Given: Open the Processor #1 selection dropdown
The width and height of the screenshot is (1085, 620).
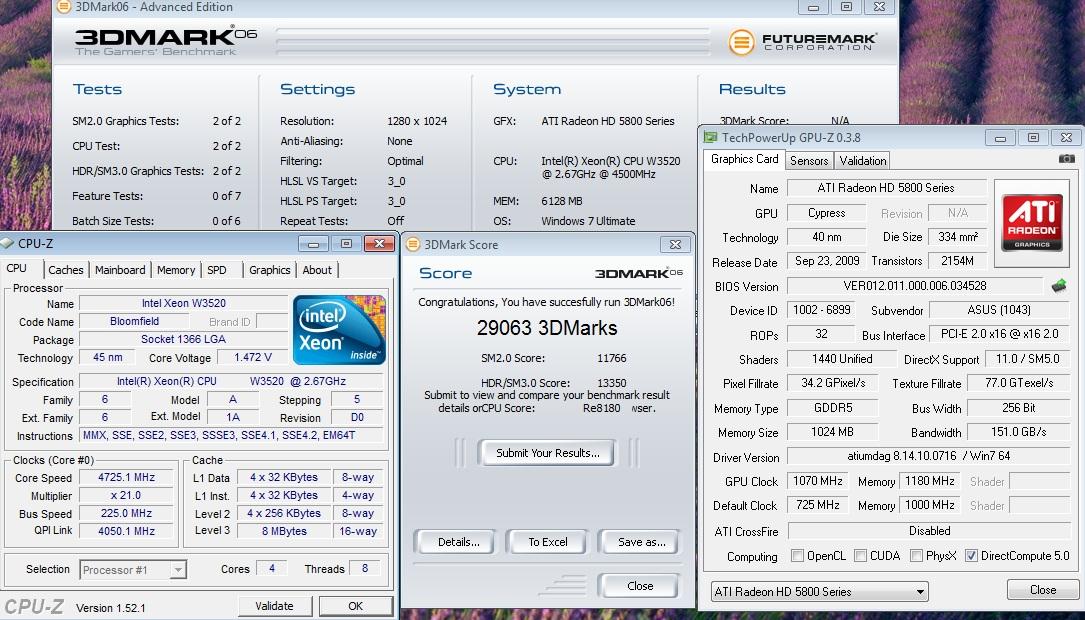Looking at the screenshot, I should [x=133, y=569].
